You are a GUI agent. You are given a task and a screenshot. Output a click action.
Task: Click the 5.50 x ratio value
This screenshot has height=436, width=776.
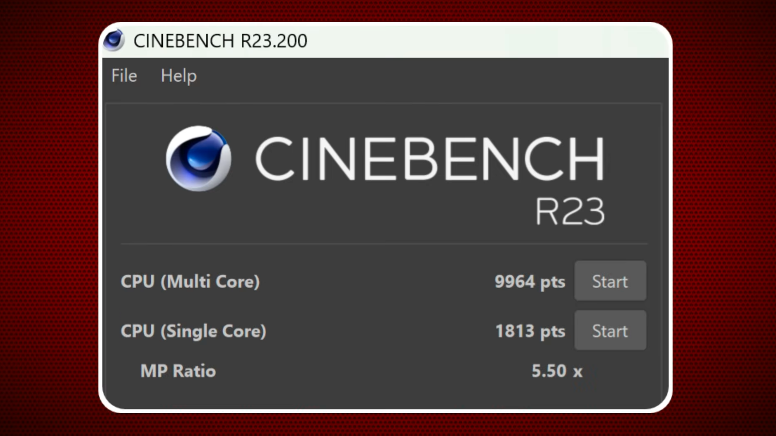pos(556,371)
